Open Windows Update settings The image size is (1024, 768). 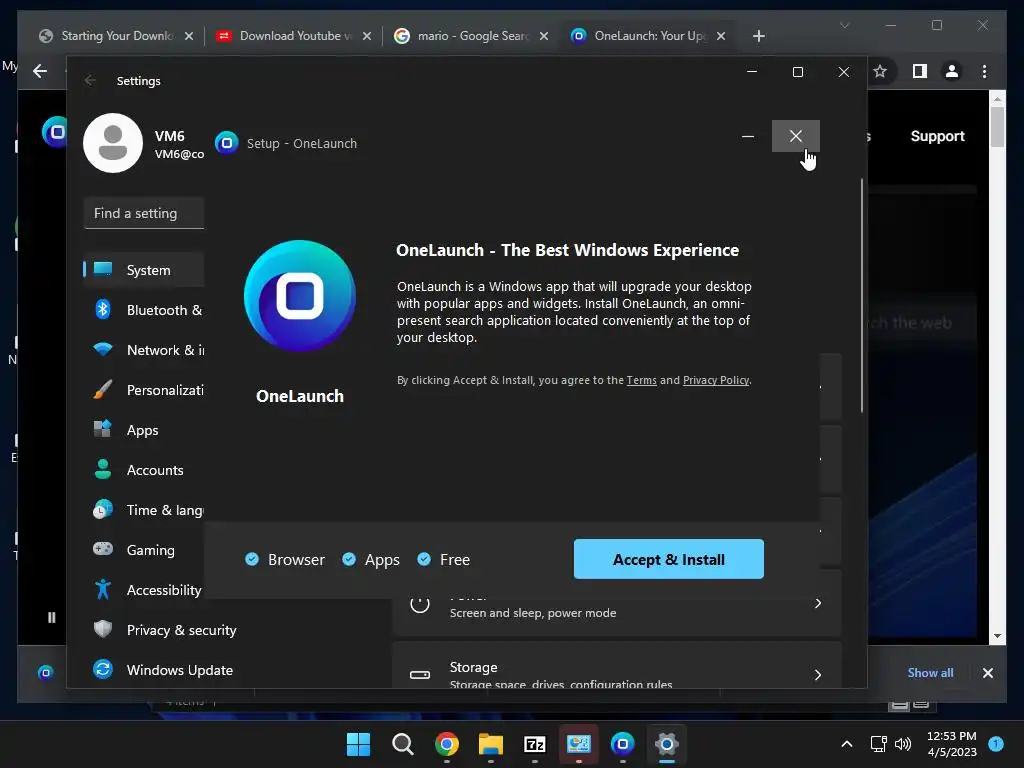point(163,670)
